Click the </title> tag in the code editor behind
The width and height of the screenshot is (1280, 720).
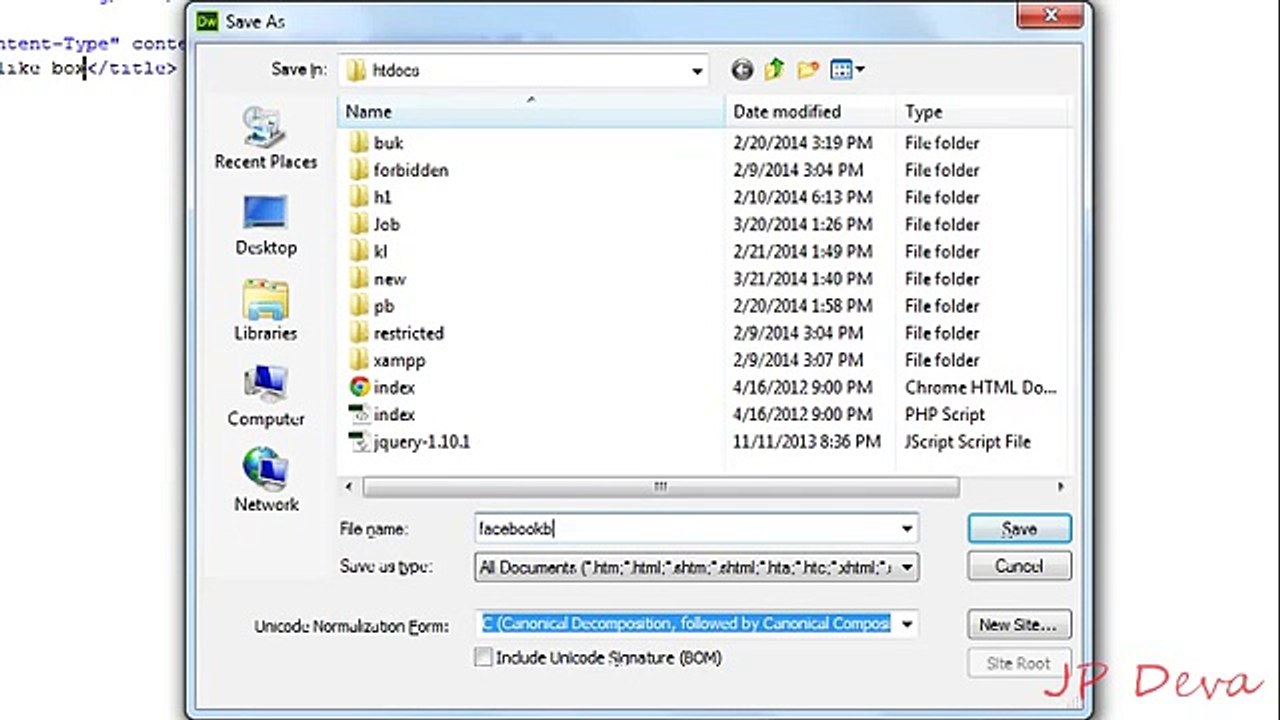(x=131, y=69)
